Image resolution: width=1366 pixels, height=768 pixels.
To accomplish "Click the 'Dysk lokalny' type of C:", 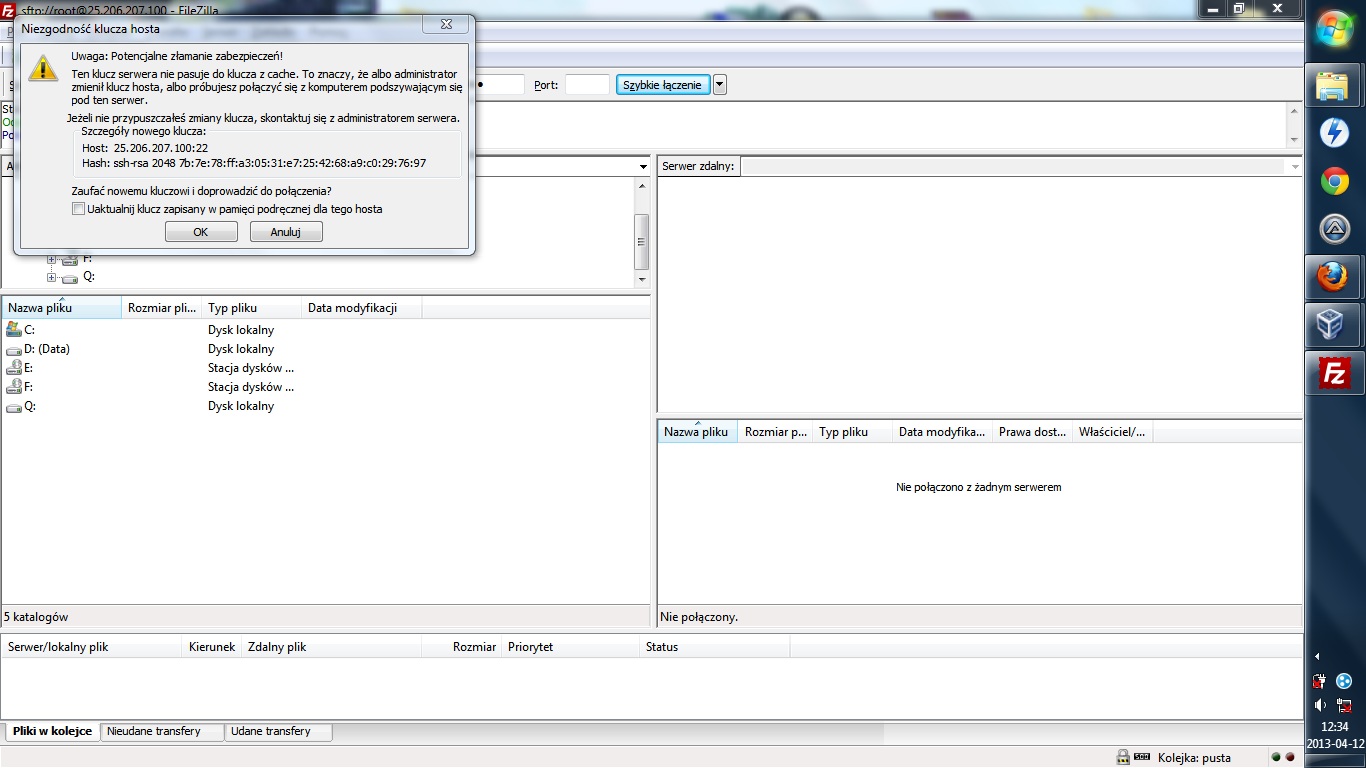I will (241, 330).
